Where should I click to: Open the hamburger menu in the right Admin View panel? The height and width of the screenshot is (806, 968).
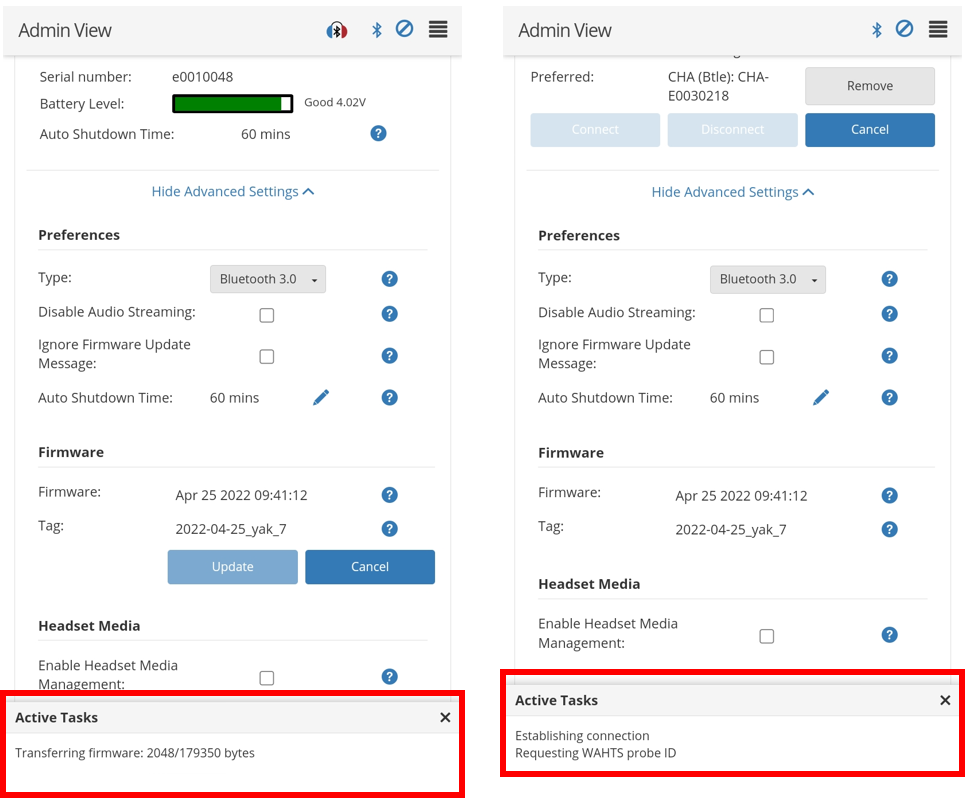tap(937, 30)
